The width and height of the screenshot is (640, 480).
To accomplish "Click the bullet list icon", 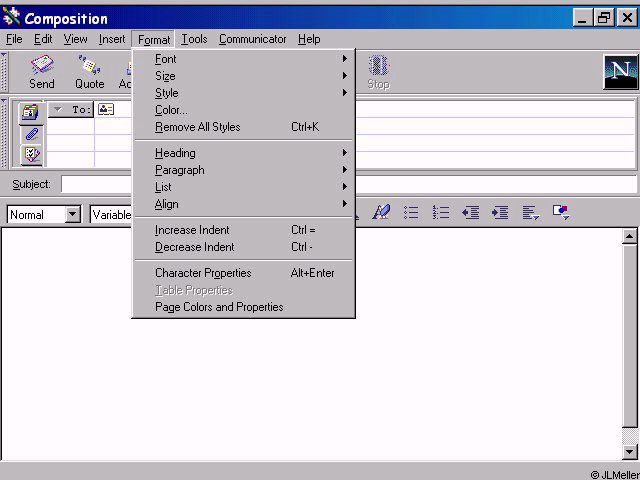I will [x=411, y=212].
